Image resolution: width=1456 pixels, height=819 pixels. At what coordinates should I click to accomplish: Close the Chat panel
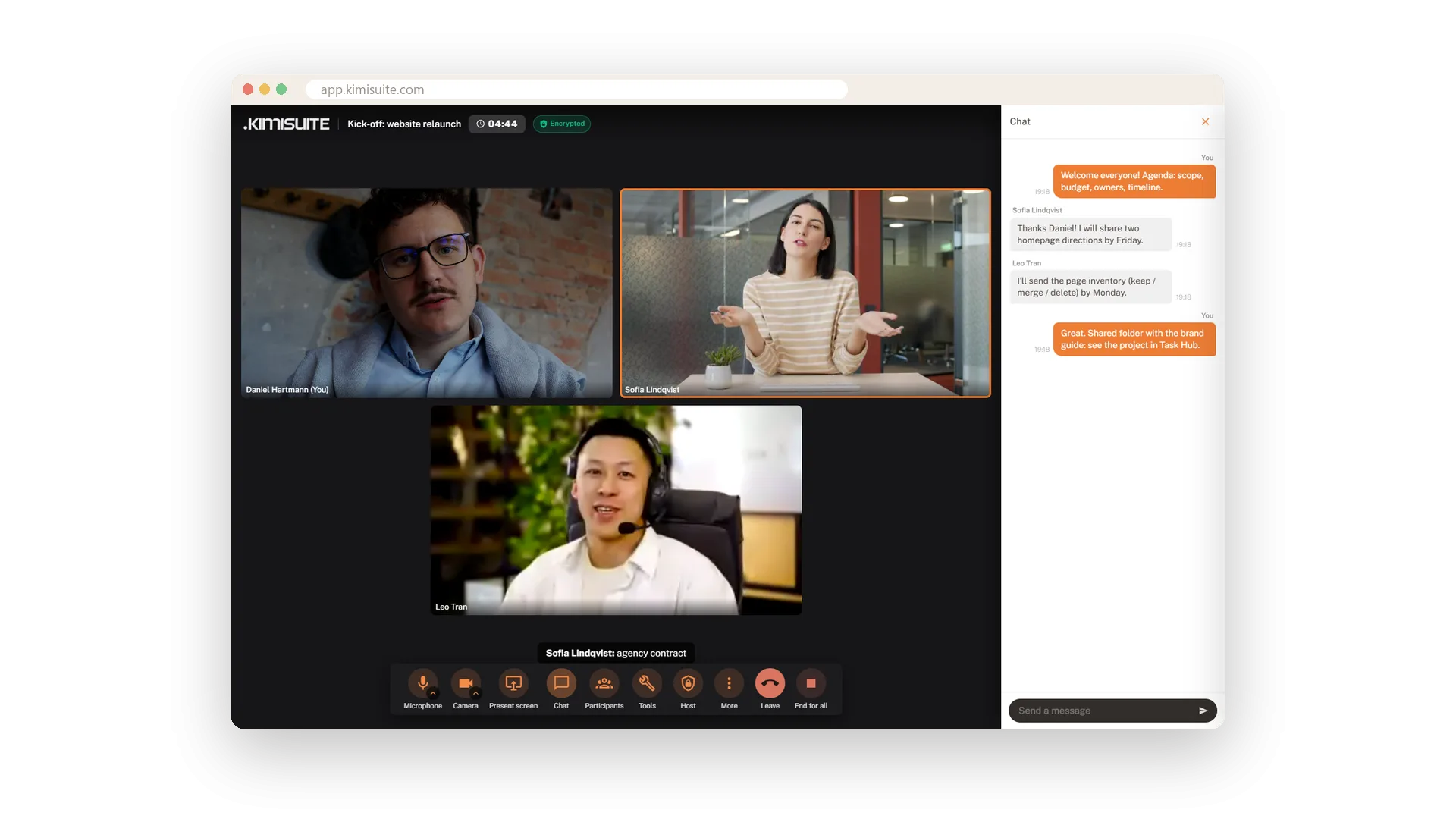[1205, 121]
